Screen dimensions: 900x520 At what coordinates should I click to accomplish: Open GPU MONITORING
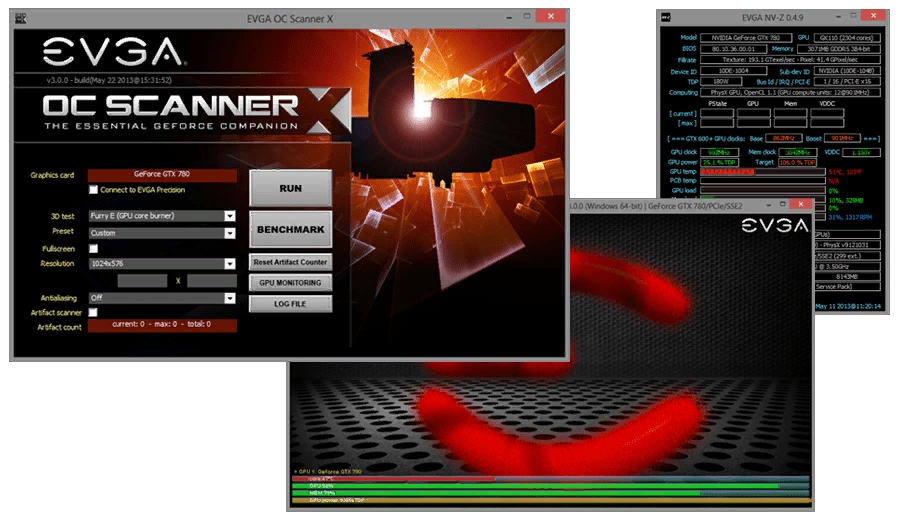[x=290, y=283]
